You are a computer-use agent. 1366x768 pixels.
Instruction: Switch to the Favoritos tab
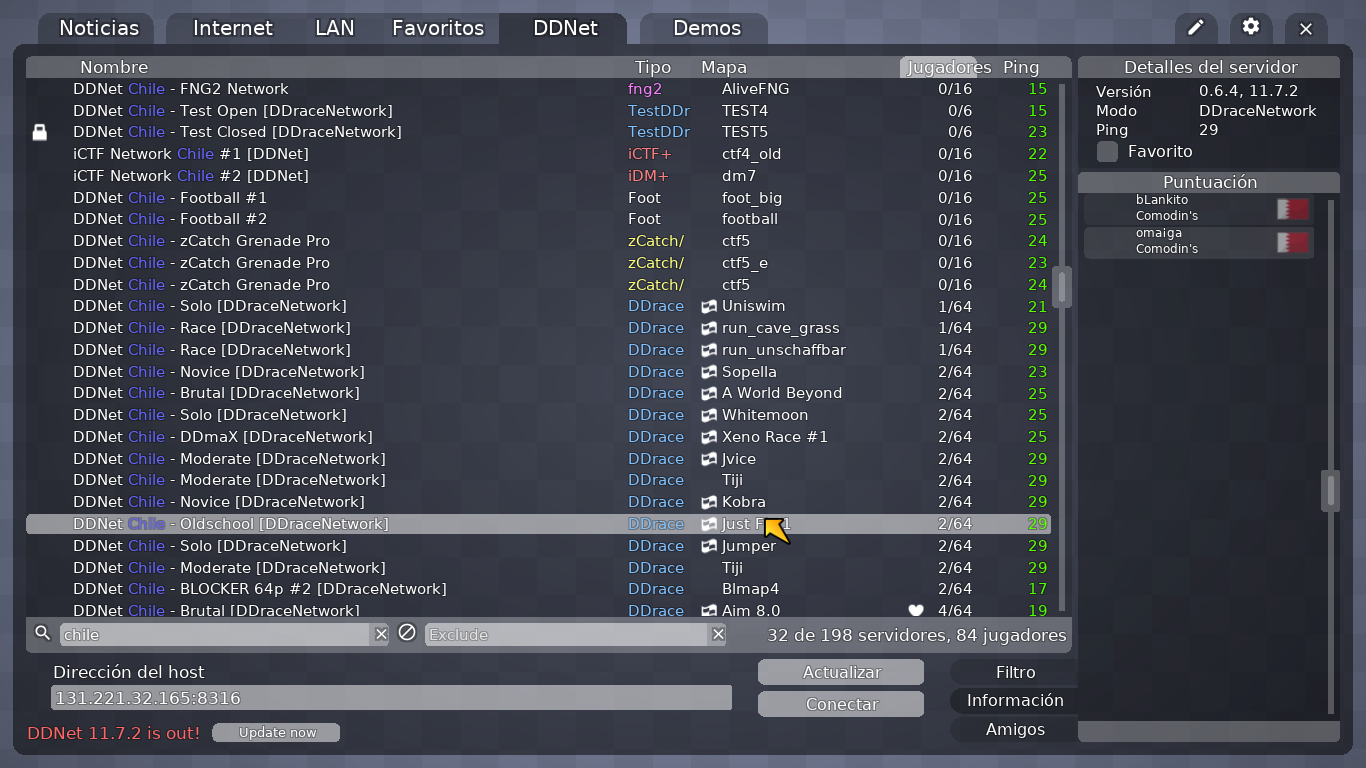[438, 28]
